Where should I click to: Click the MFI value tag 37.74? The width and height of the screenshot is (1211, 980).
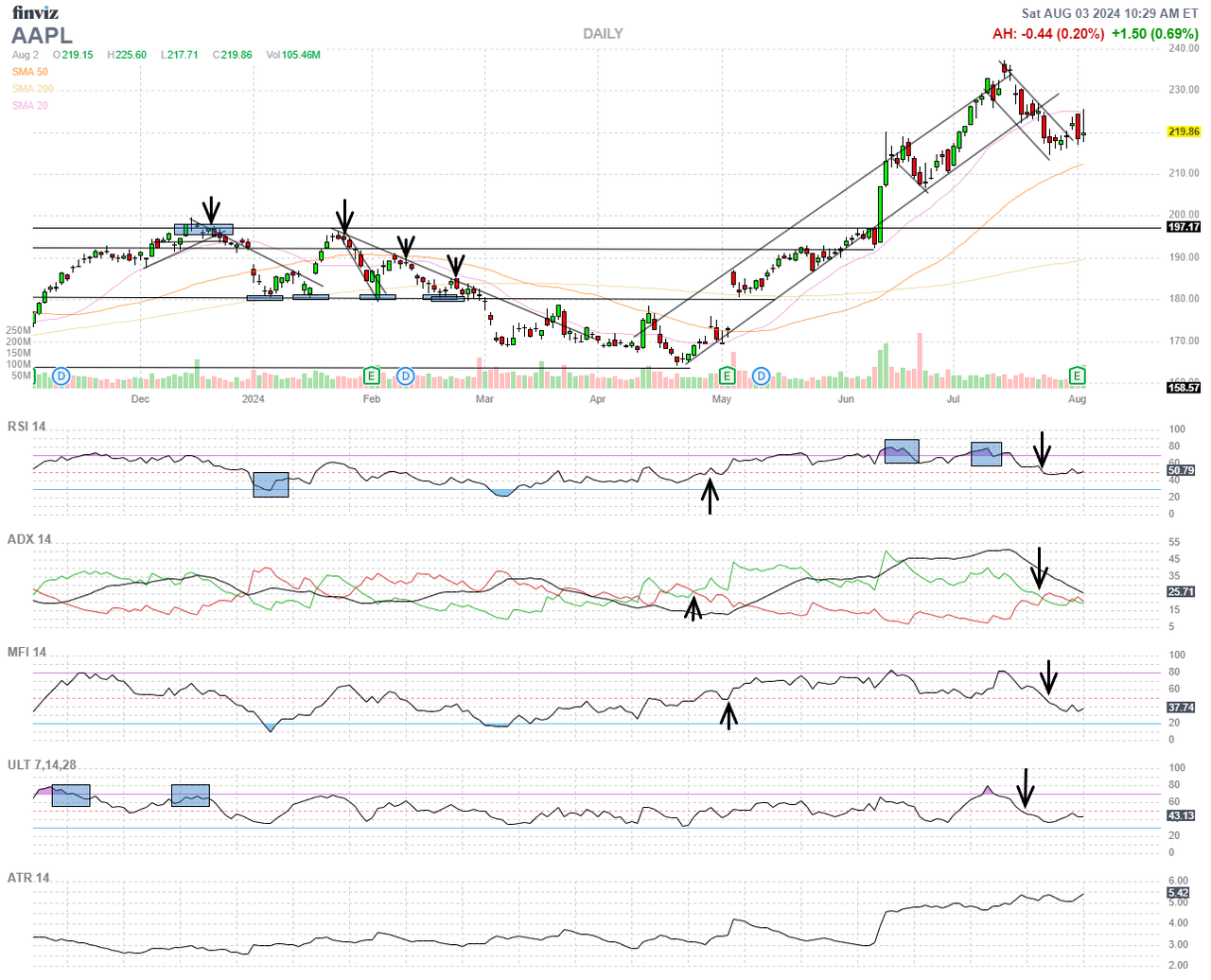[1181, 707]
